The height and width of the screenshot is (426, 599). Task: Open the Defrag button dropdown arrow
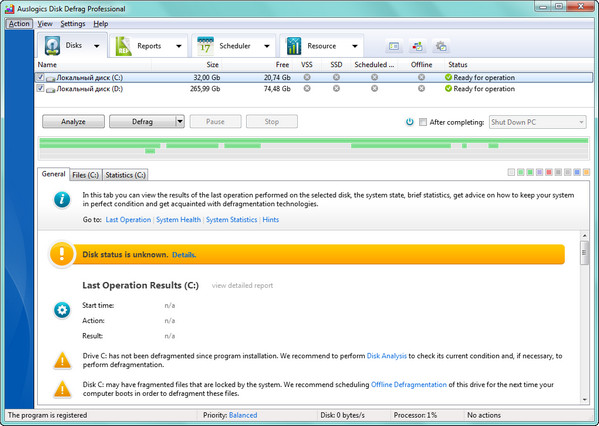pos(180,122)
